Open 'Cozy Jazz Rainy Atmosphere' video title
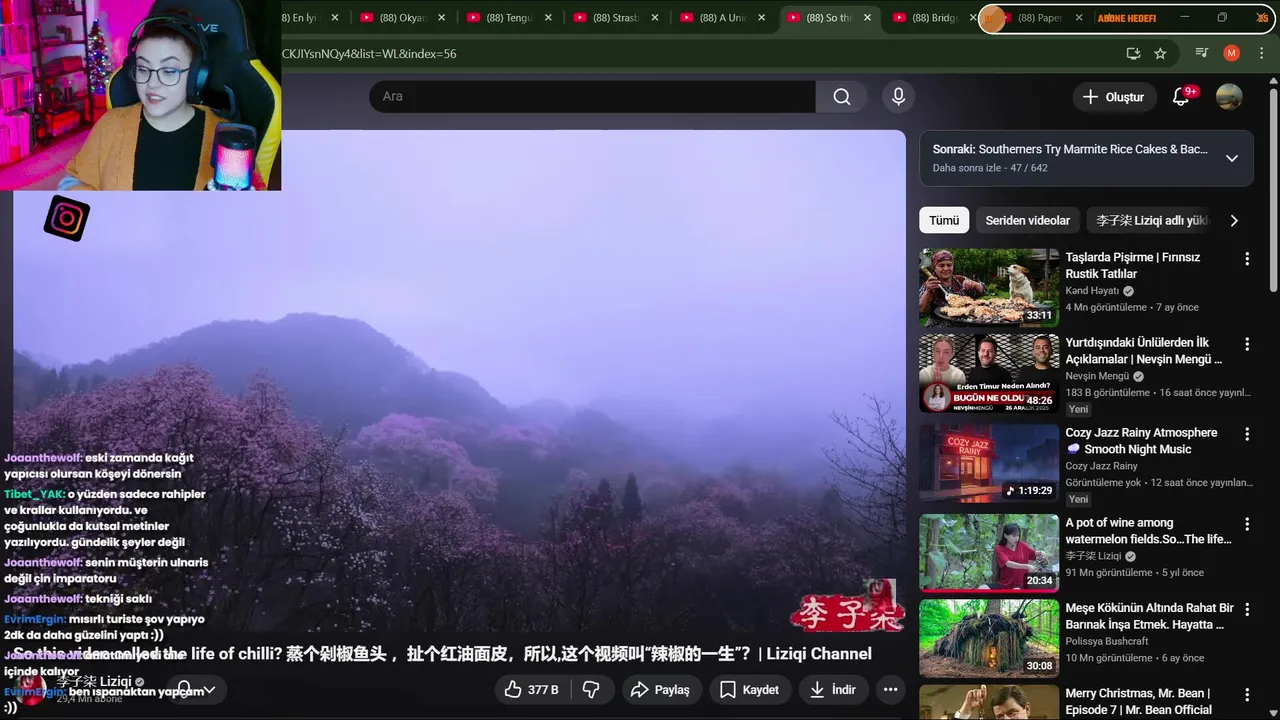1280x720 pixels. [x=1141, y=441]
